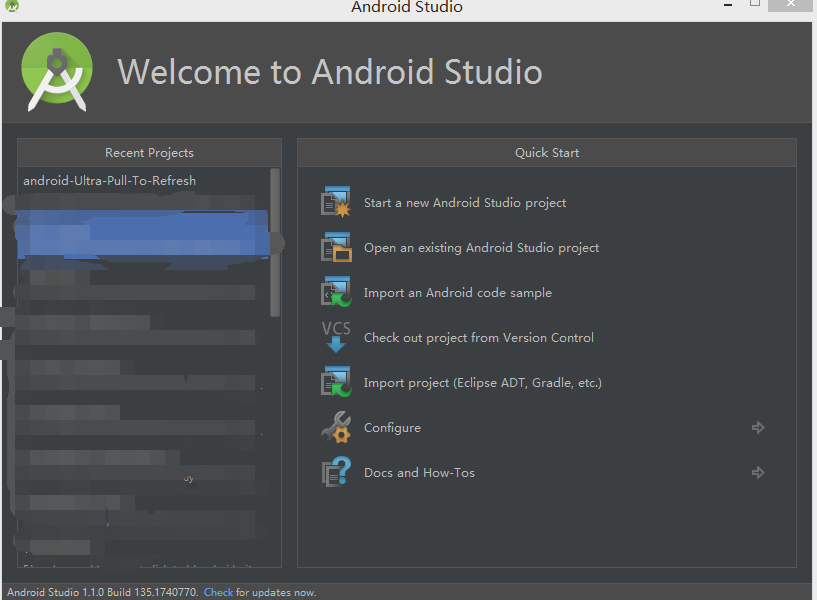The height and width of the screenshot is (600, 817).
Task: Click the Configure wrench and gear icon
Action: (336, 427)
